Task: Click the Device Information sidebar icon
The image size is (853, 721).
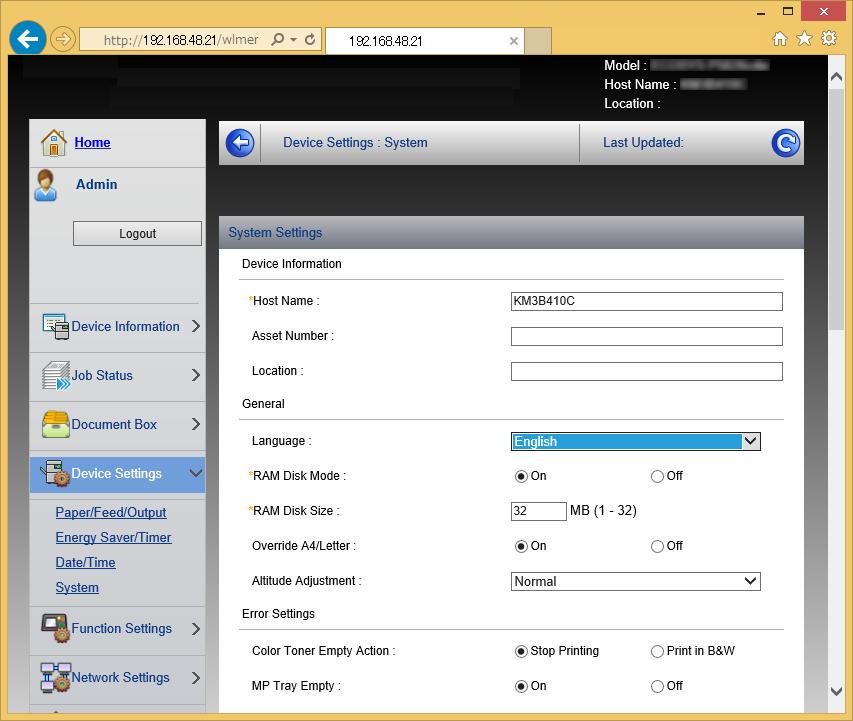Action: [x=56, y=326]
